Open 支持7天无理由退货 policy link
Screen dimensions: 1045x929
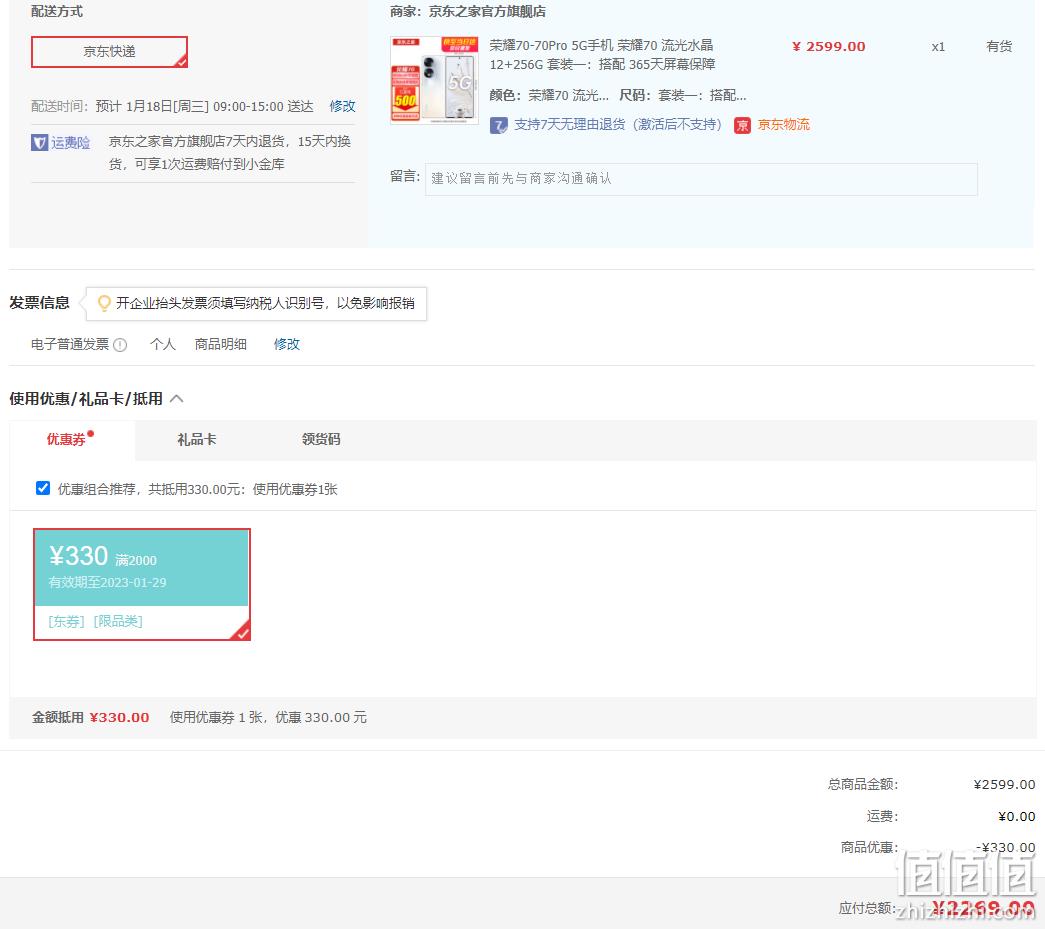tap(618, 125)
